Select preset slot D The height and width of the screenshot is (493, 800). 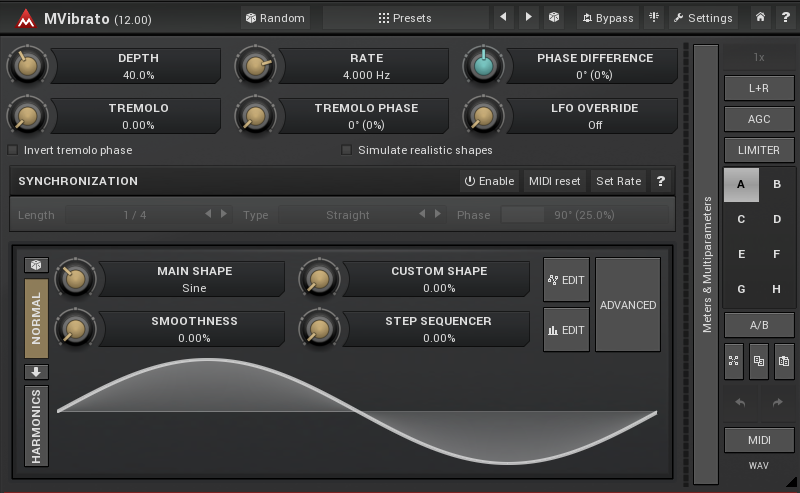(777, 219)
